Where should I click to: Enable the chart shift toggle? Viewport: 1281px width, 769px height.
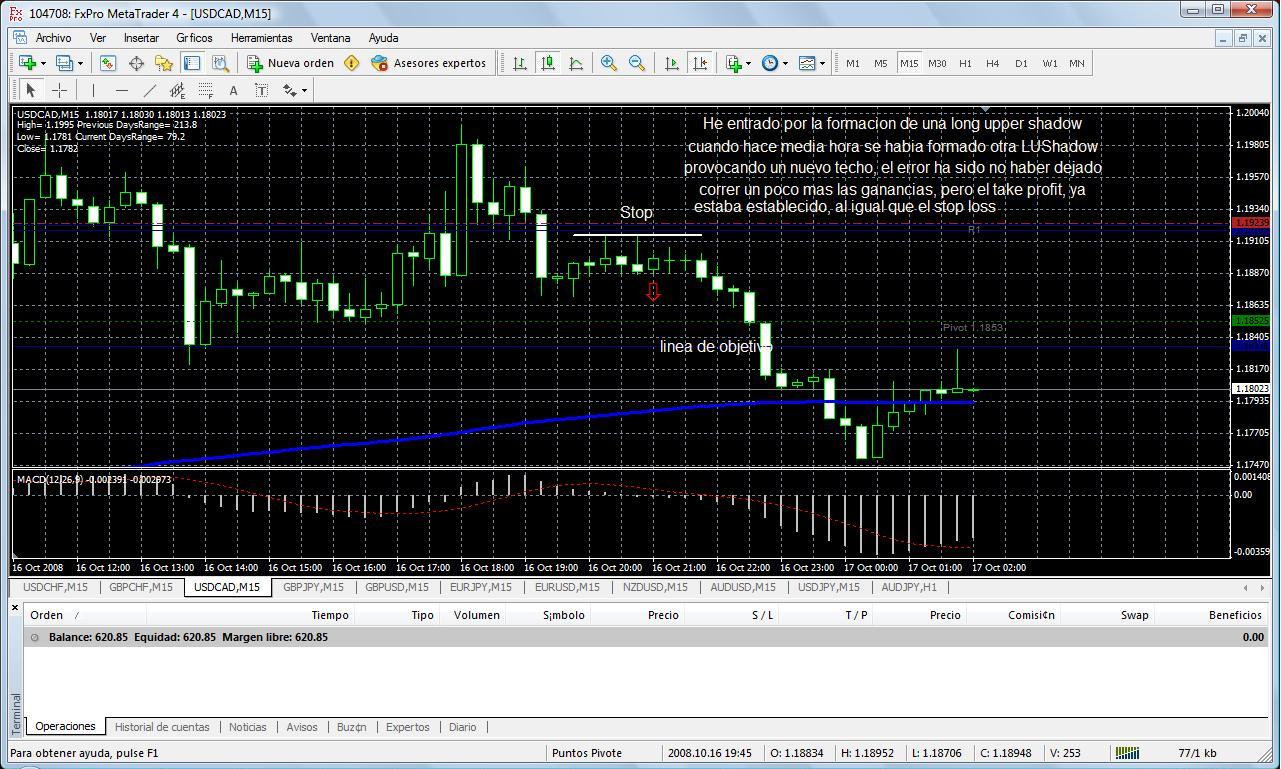pos(700,63)
